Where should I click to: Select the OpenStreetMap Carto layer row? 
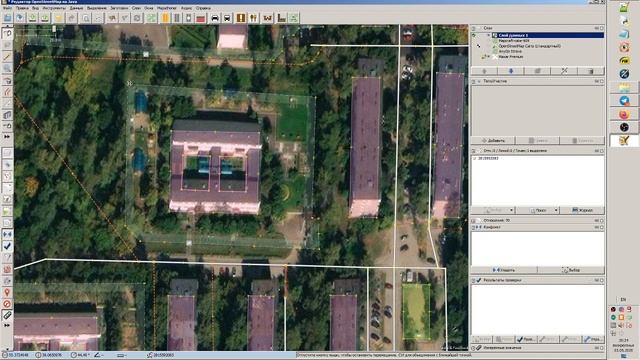pos(530,46)
